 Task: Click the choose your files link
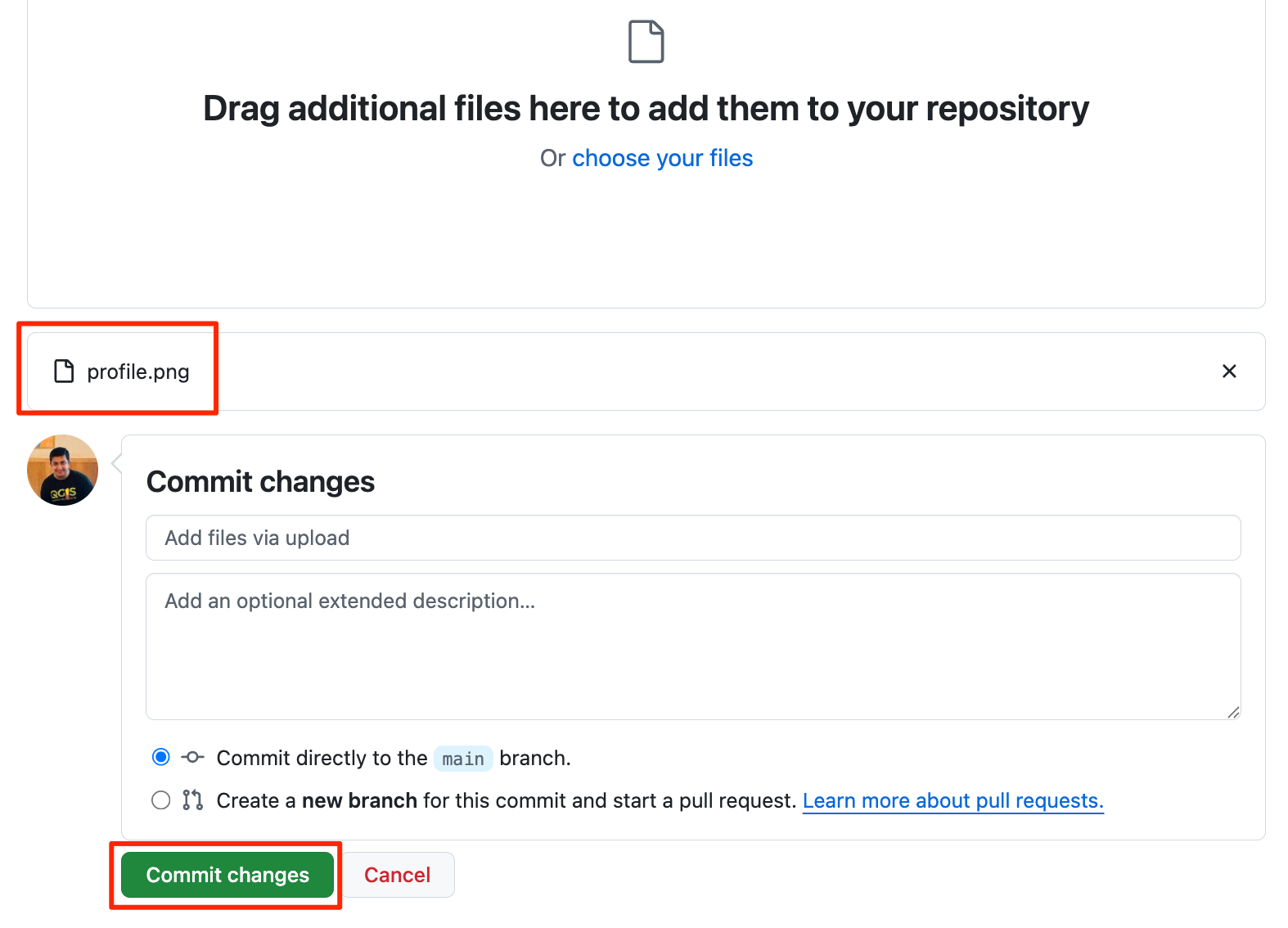pos(662,158)
